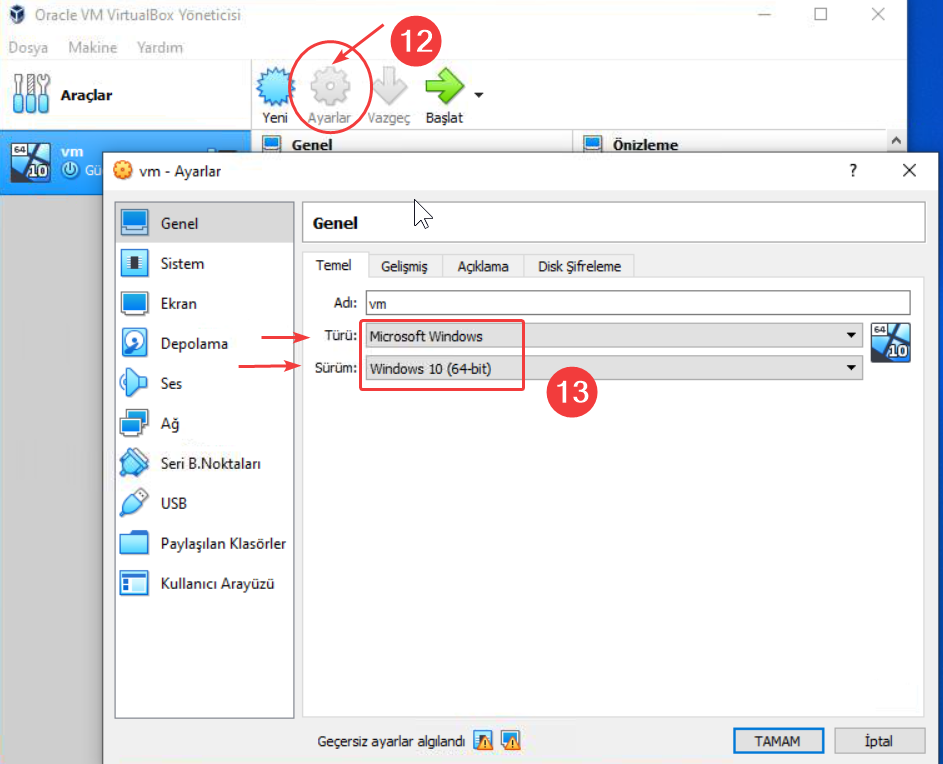Image resolution: width=943 pixels, height=764 pixels.
Task: Click the Kullanıcı Arayüzü layout icon
Action: pyautogui.click(x=134, y=584)
